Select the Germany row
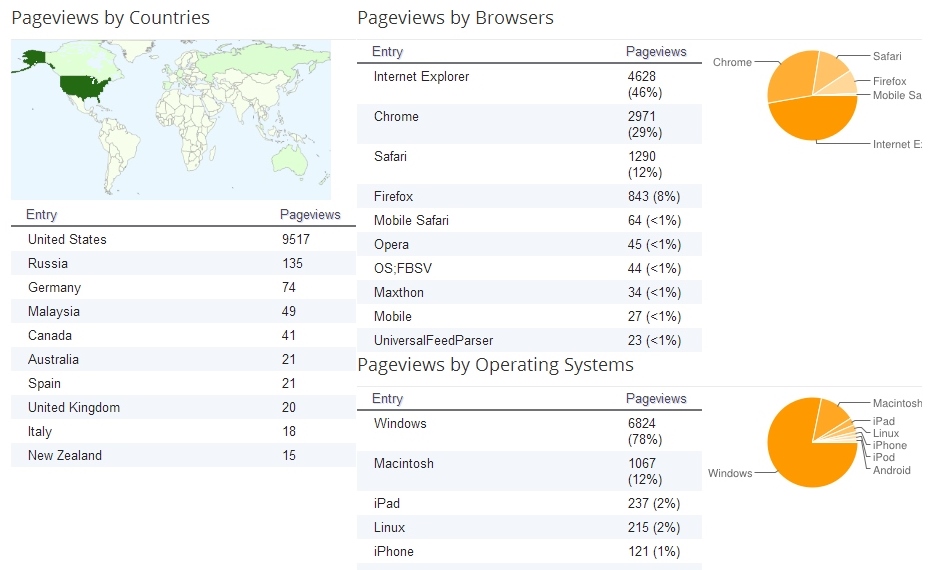 (183, 287)
